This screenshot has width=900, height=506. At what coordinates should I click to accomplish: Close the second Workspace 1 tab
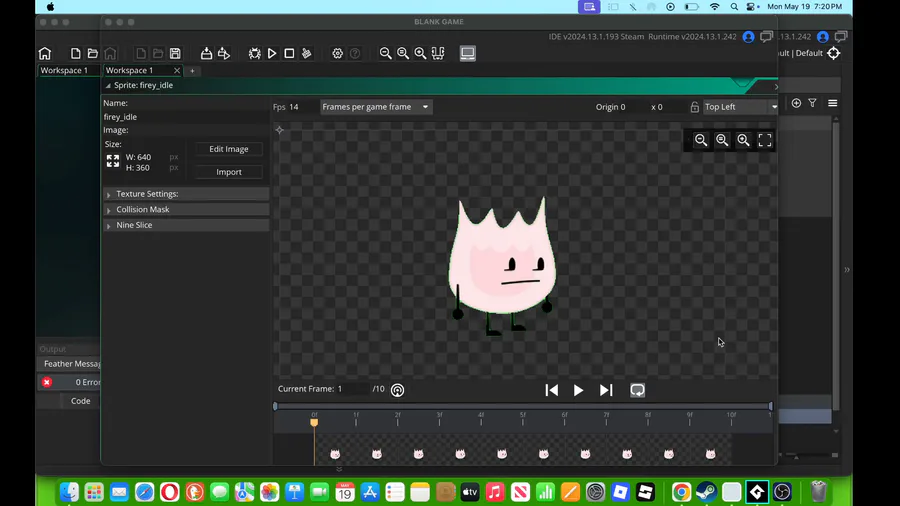[177, 71]
